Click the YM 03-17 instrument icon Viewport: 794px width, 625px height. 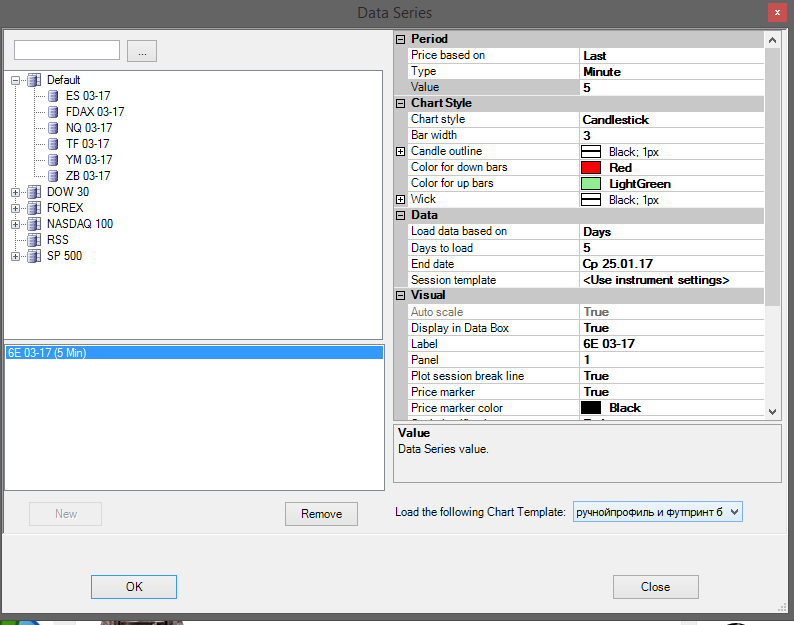(53, 160)
